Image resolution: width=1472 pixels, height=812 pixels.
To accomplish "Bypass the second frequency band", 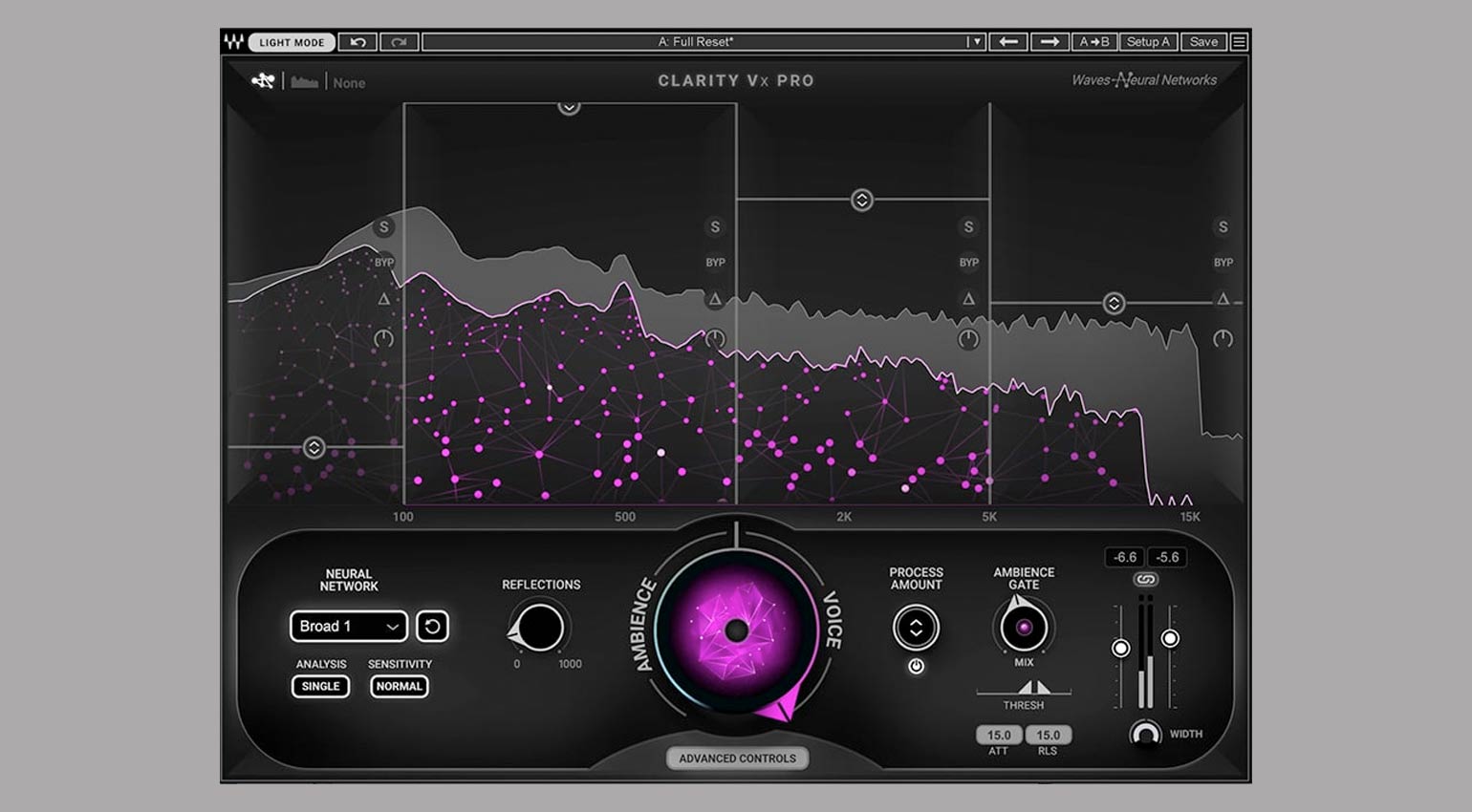I will click(x=715, y=263).
